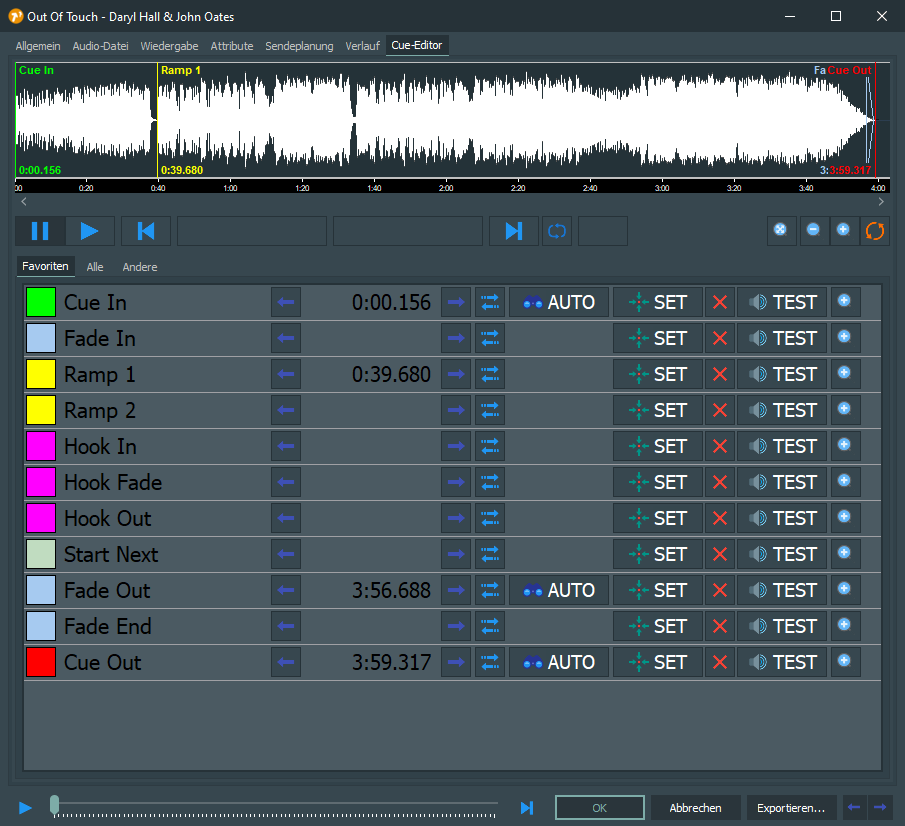The width and height of the screenshot is (905, 826).
Task: Click the skip-to-end icon beside the loop button
Action: tap(513, 231)
